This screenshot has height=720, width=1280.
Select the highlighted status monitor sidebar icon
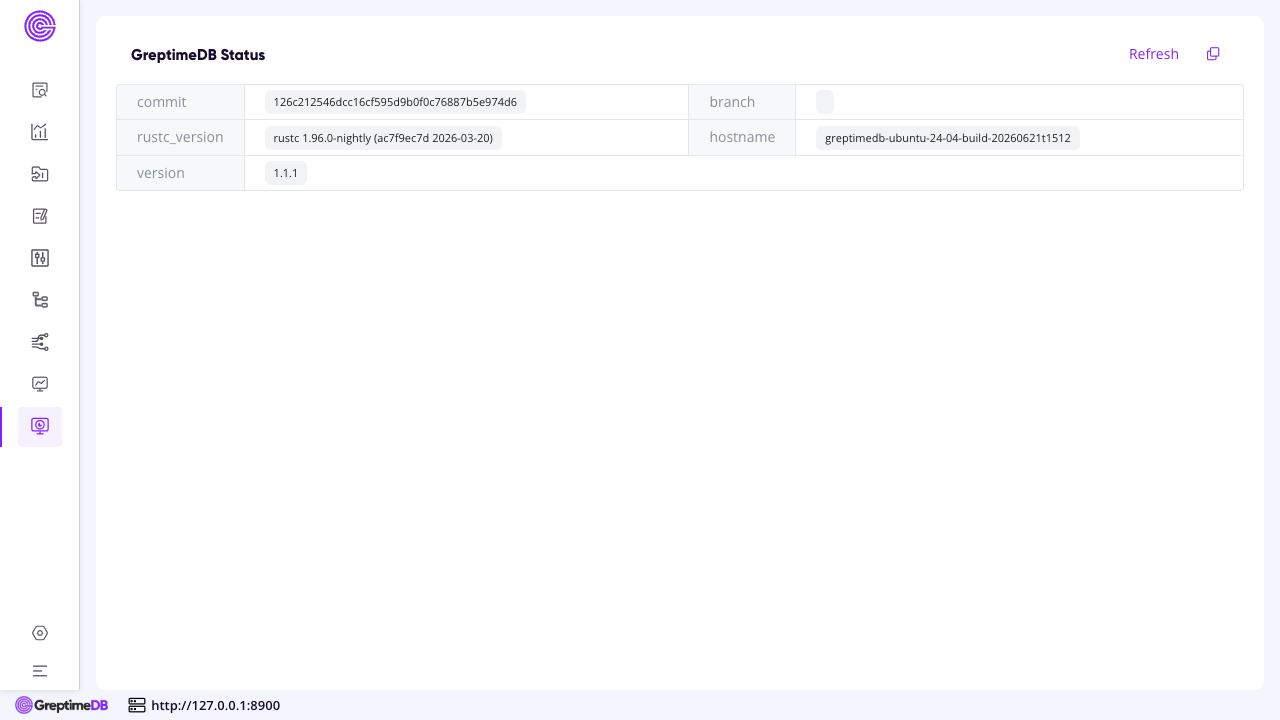(x=40, y=426)
